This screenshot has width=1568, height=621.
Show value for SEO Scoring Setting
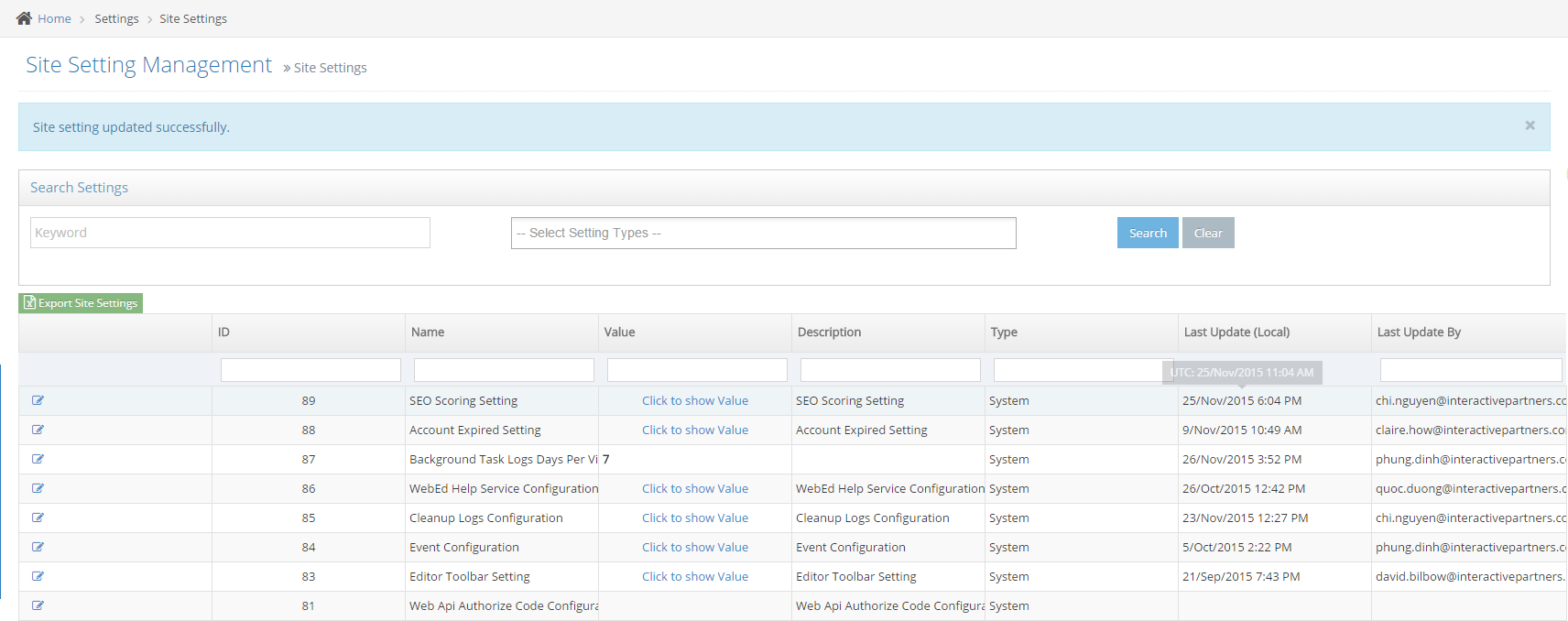694,400
